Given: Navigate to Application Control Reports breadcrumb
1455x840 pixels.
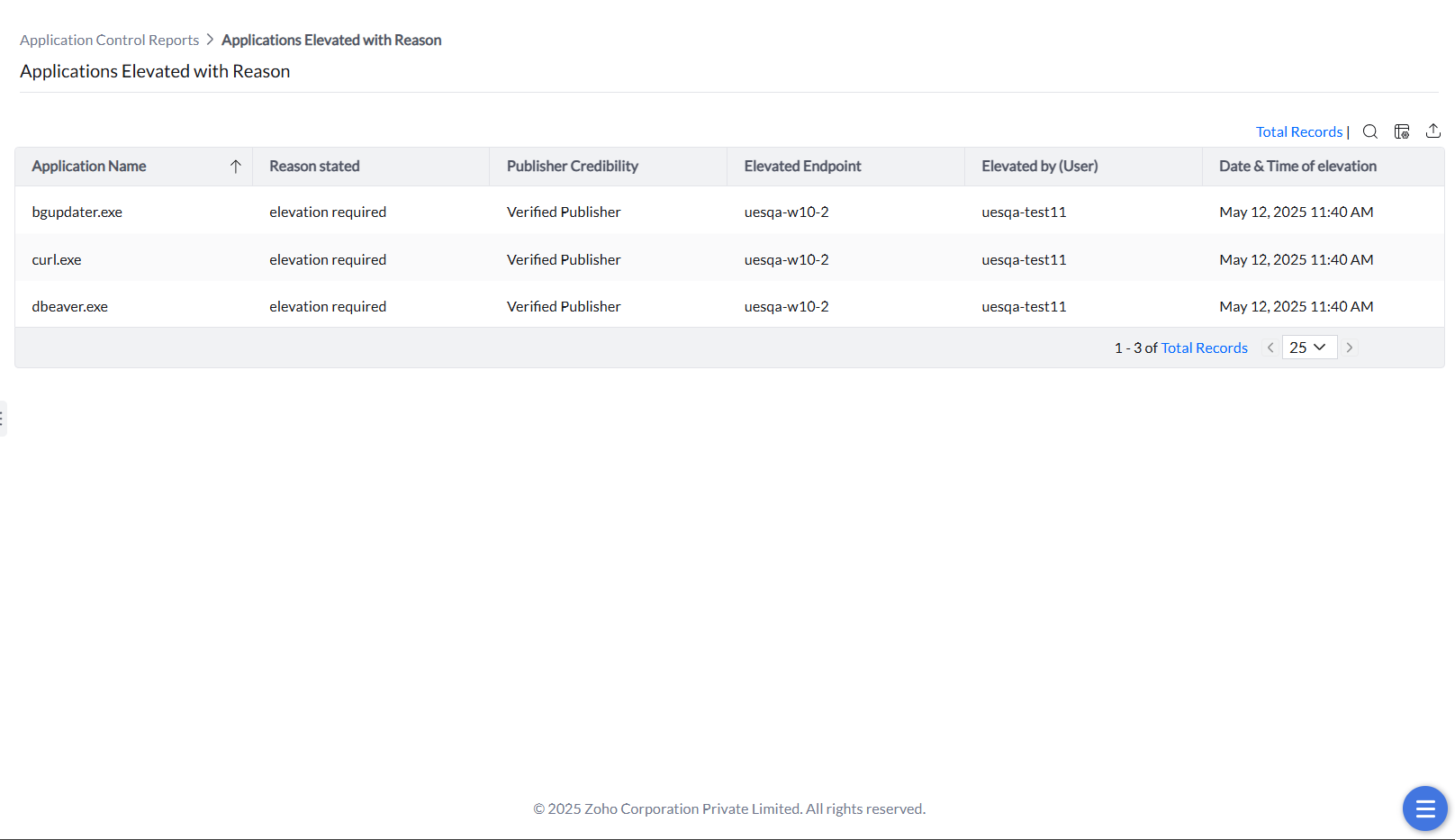Looking at the screenshot, I should click(109, 40).
